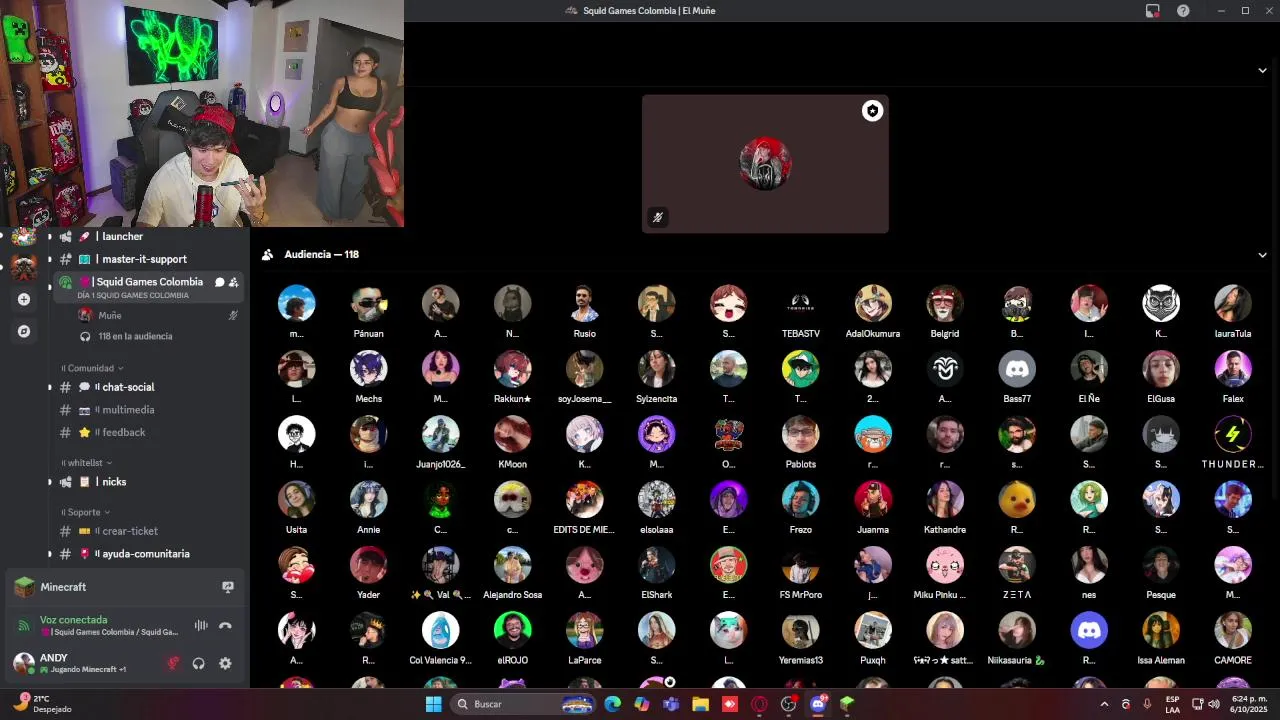
Task: Click the moderator badge on the speaker tile
Action: [872, 111]
